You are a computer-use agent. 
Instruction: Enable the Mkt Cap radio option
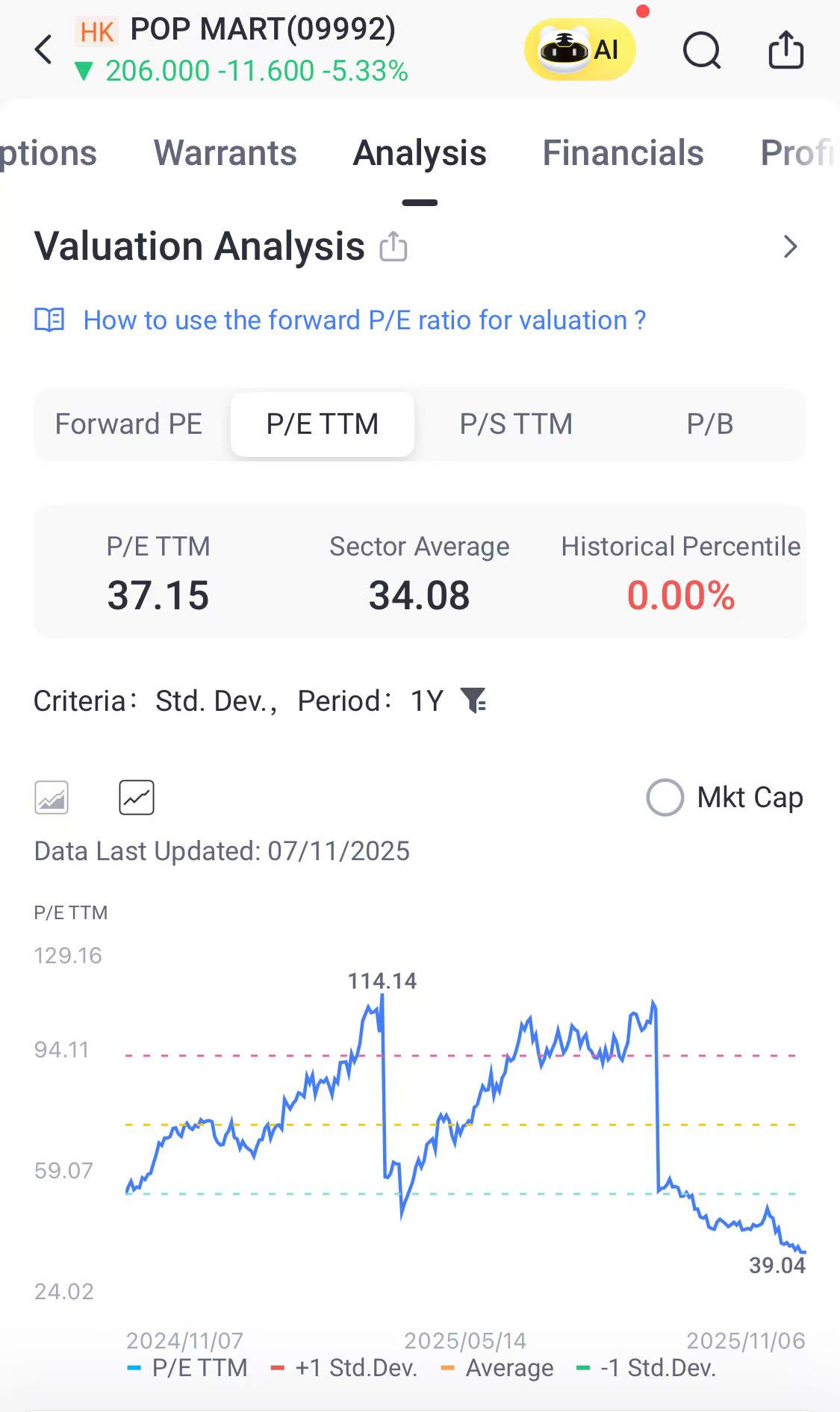665,797
